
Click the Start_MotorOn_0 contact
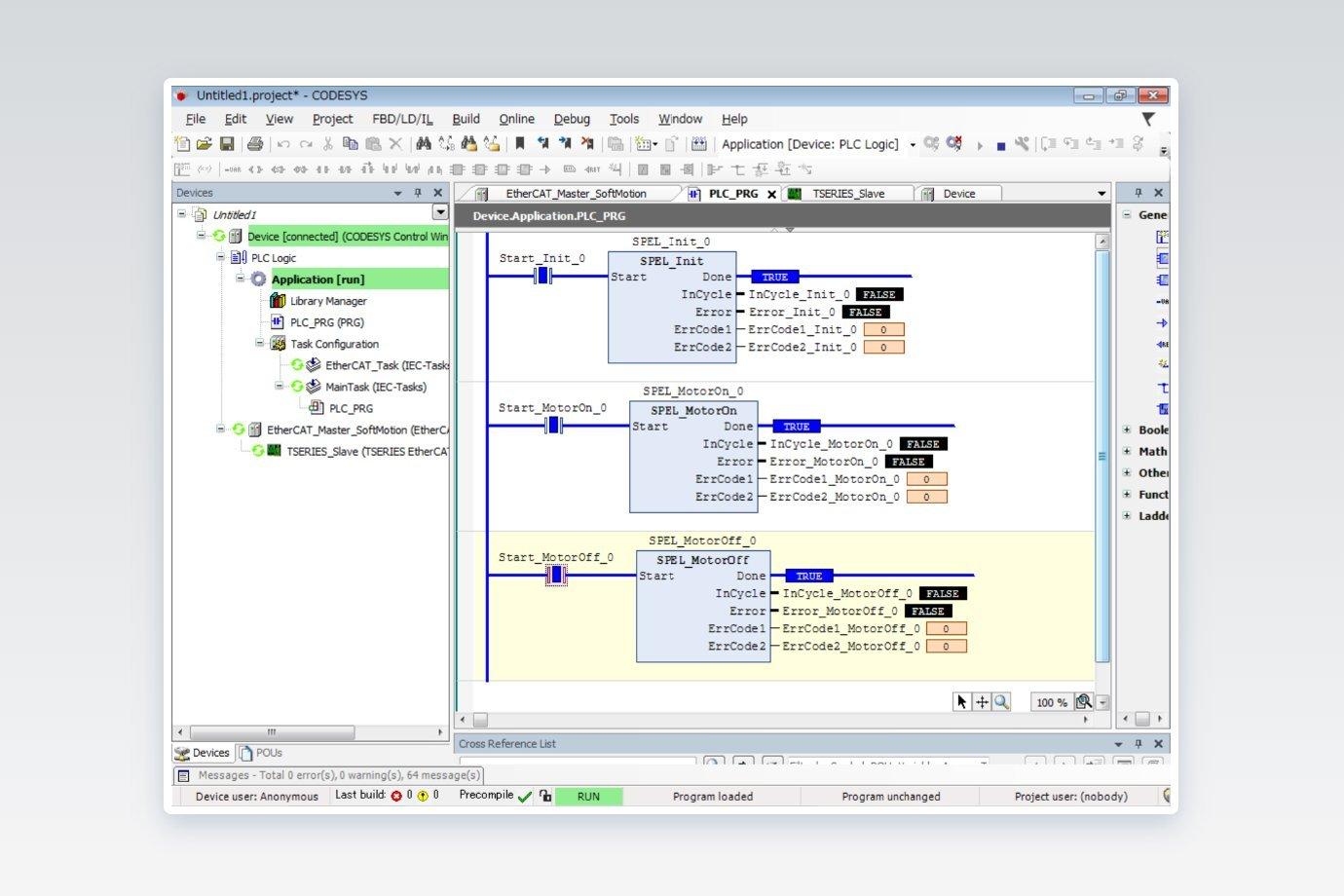click(553, 426)
